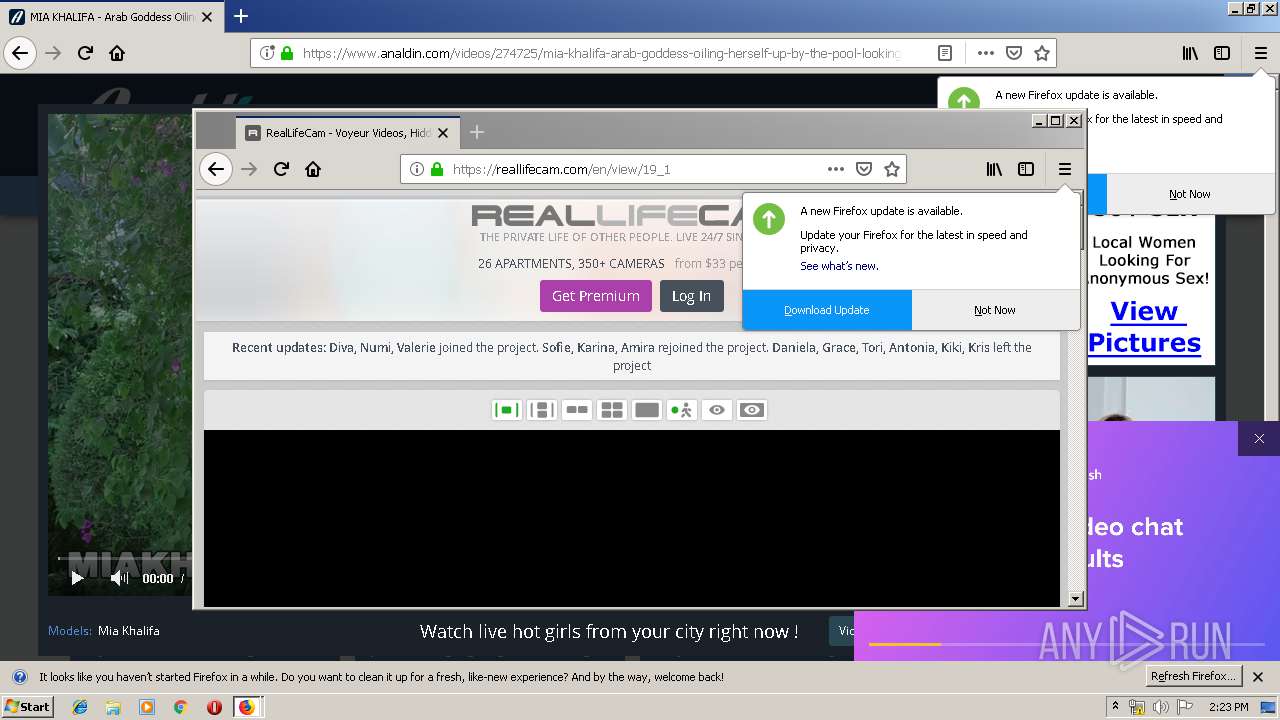Select the MIA KHALIFA tab in rear window
1280x720 pixels.
(112, 17)
